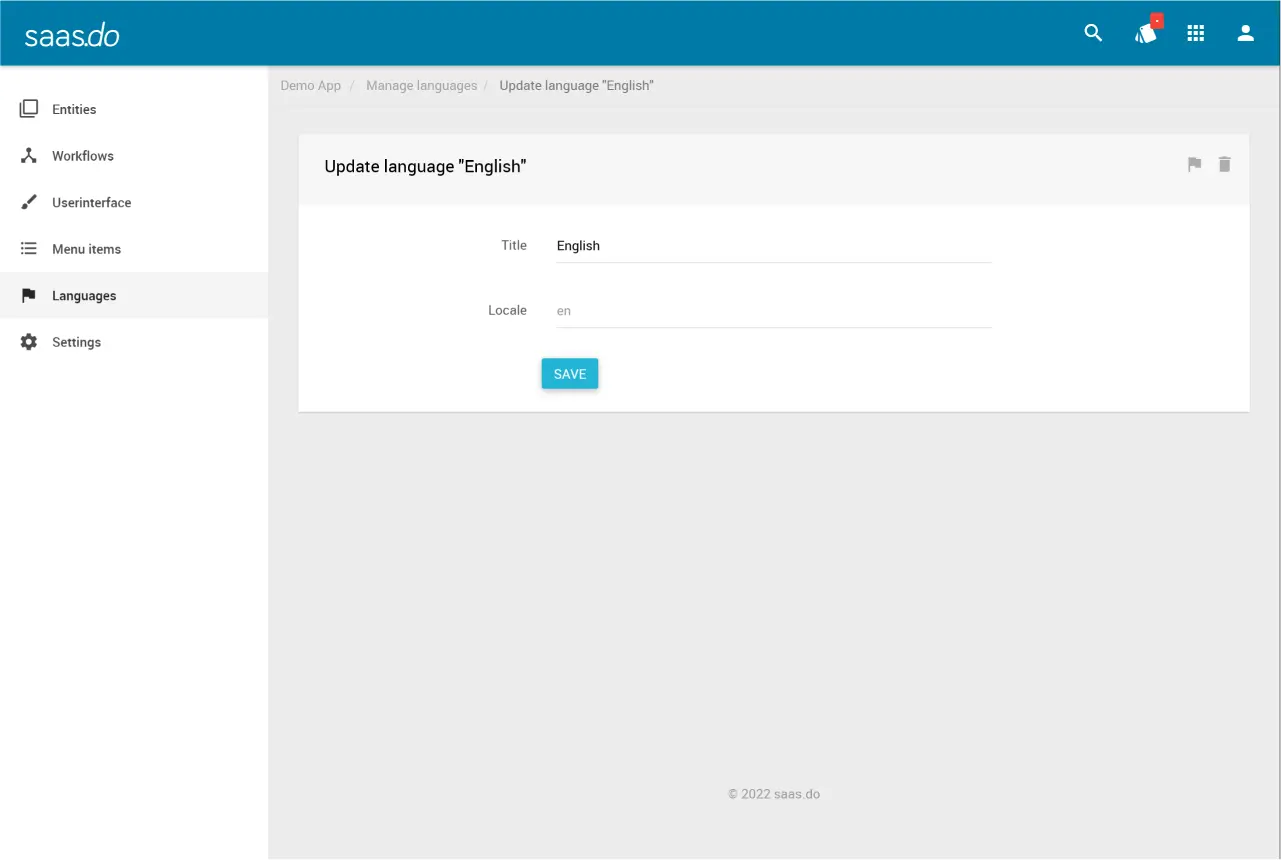Viewport: 1281px width, 860px height.
Task: Navigate to Manage languages breadcrumb
Action: pyautogui.click(x=421, y=86)
